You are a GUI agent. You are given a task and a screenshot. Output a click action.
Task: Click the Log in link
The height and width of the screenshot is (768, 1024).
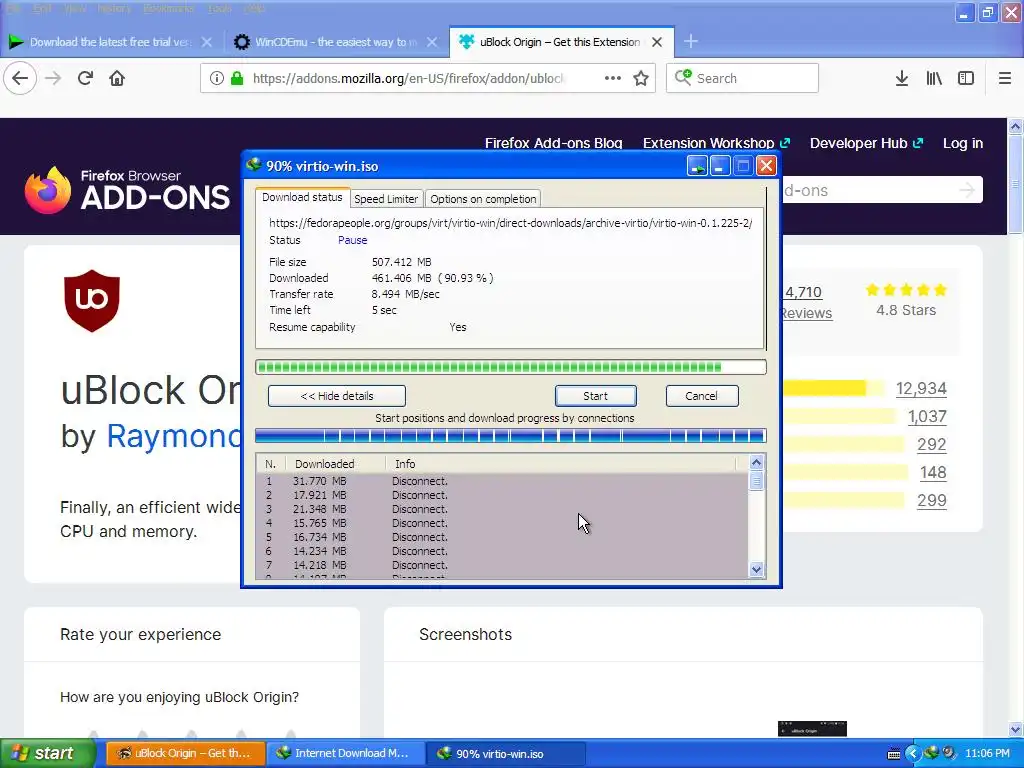click(963, 143)
